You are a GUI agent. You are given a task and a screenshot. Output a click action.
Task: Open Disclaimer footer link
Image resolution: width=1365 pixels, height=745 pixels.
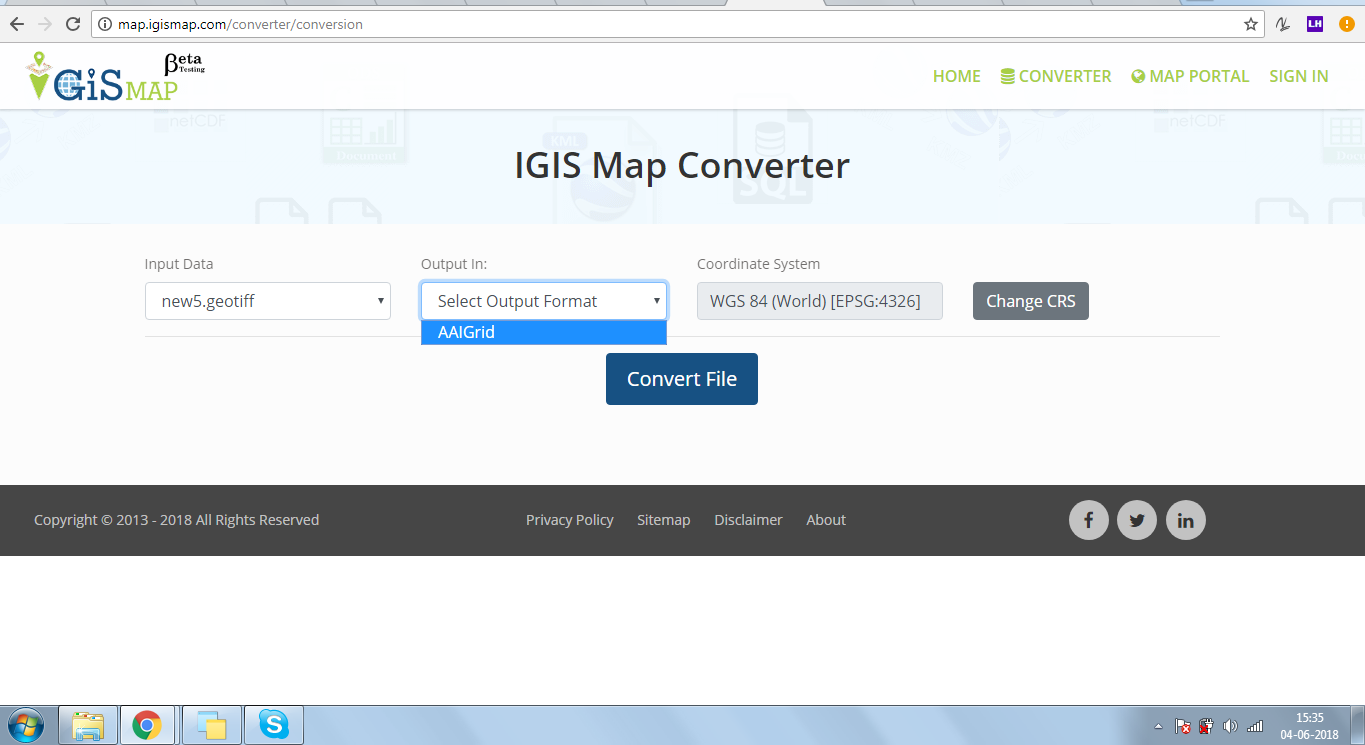point(748,520)
